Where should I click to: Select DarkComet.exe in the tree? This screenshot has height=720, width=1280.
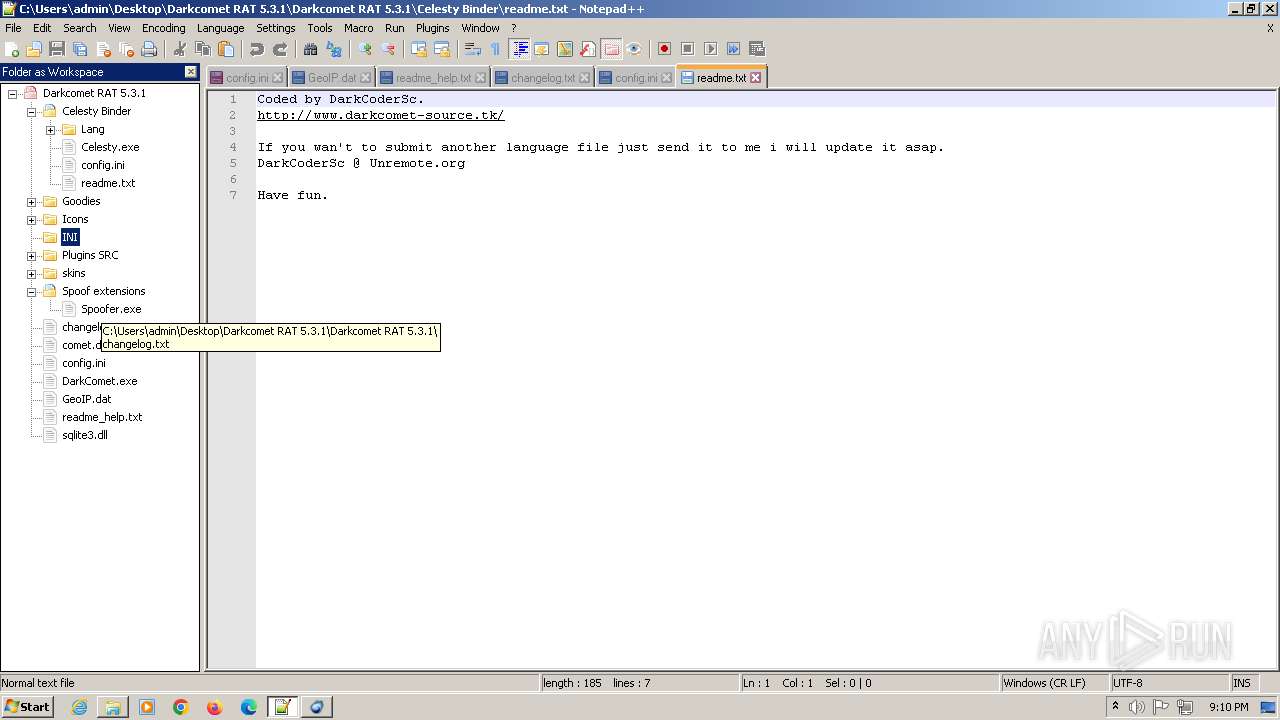tap(100, 381)
